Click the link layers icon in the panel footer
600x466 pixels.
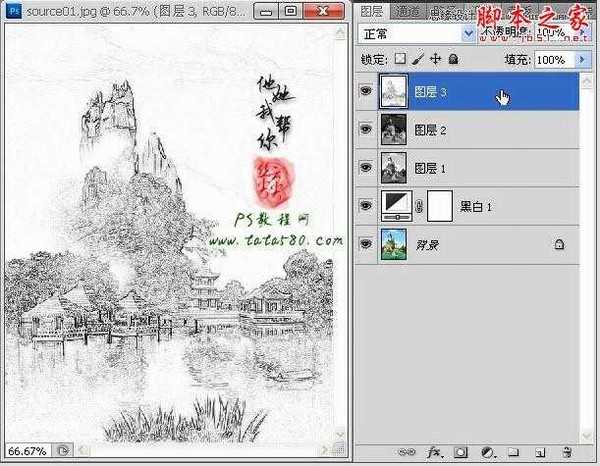(406, 452)
